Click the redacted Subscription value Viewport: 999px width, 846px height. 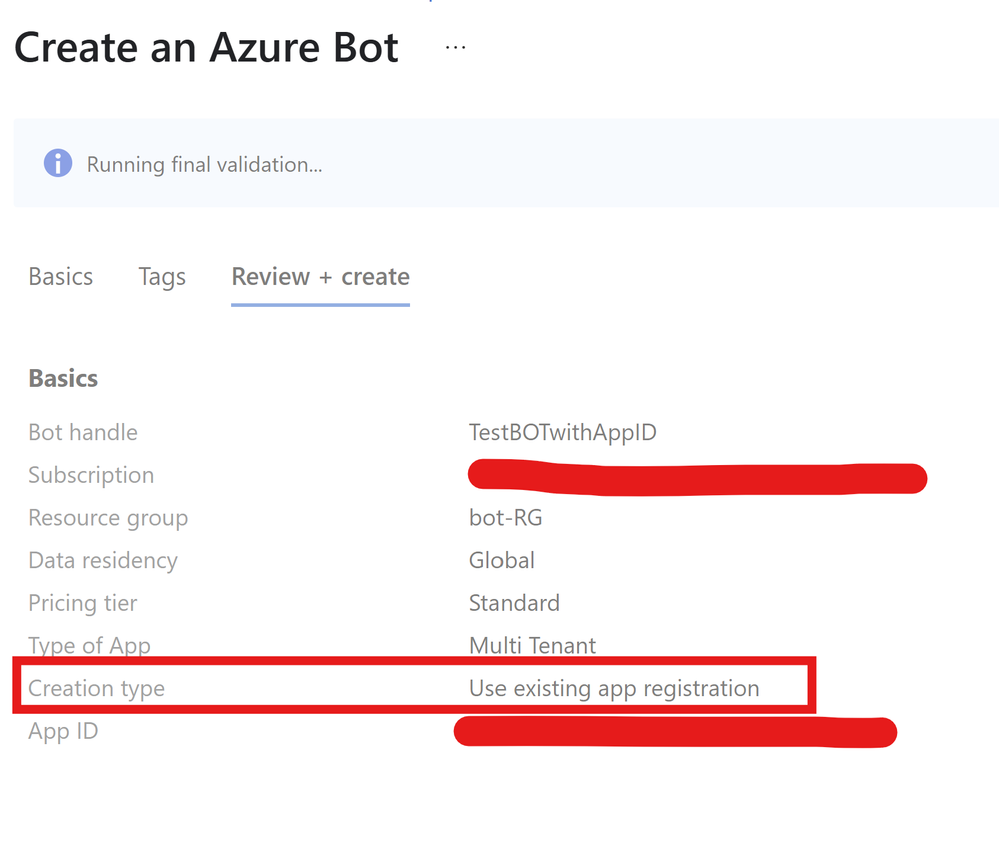tap(697, 477)
